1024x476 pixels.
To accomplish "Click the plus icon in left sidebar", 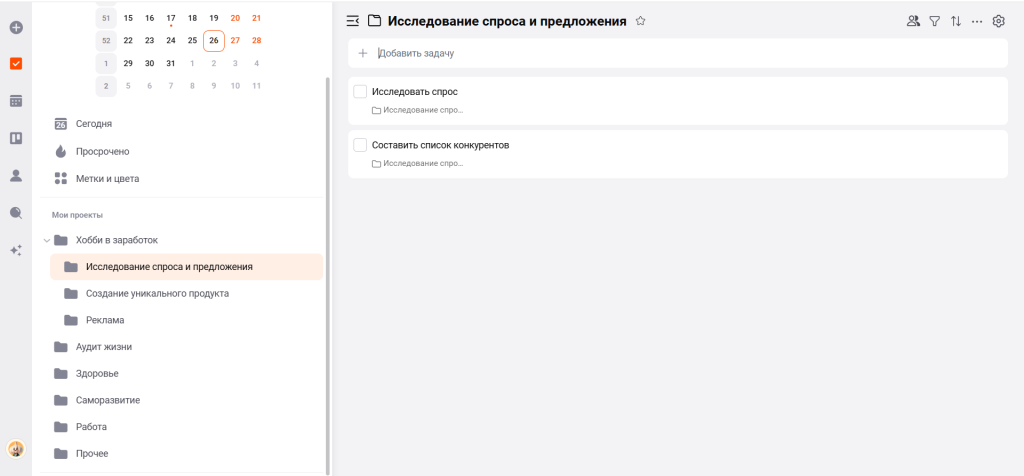I will point(16,27).
